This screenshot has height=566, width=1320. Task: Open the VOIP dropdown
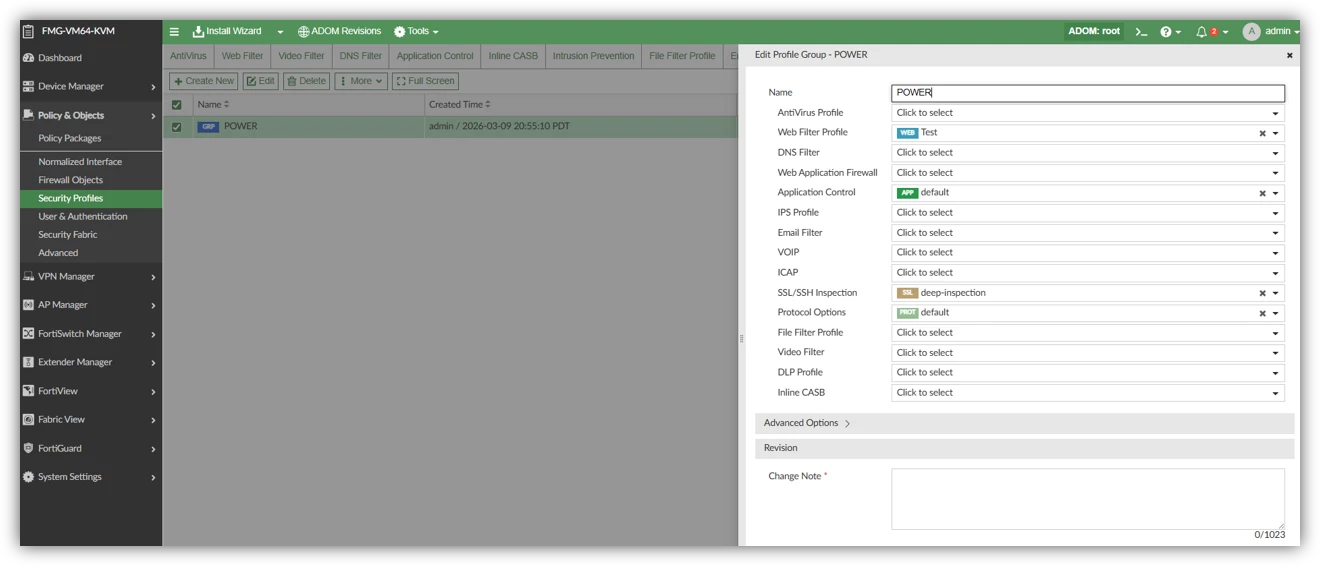tap(1088, 253)
